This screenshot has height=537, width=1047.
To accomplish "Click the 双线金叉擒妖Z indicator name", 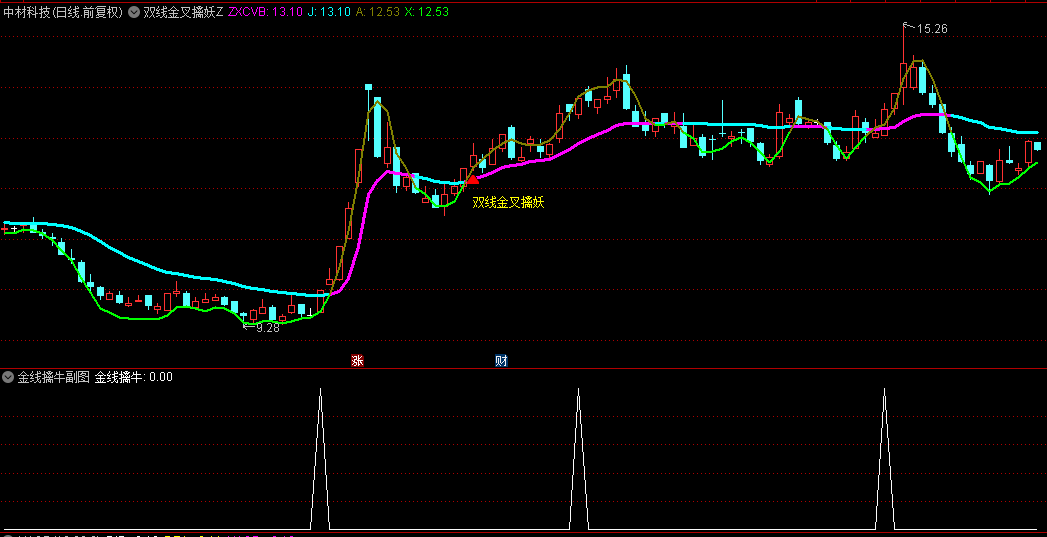I will click(183, 12).
